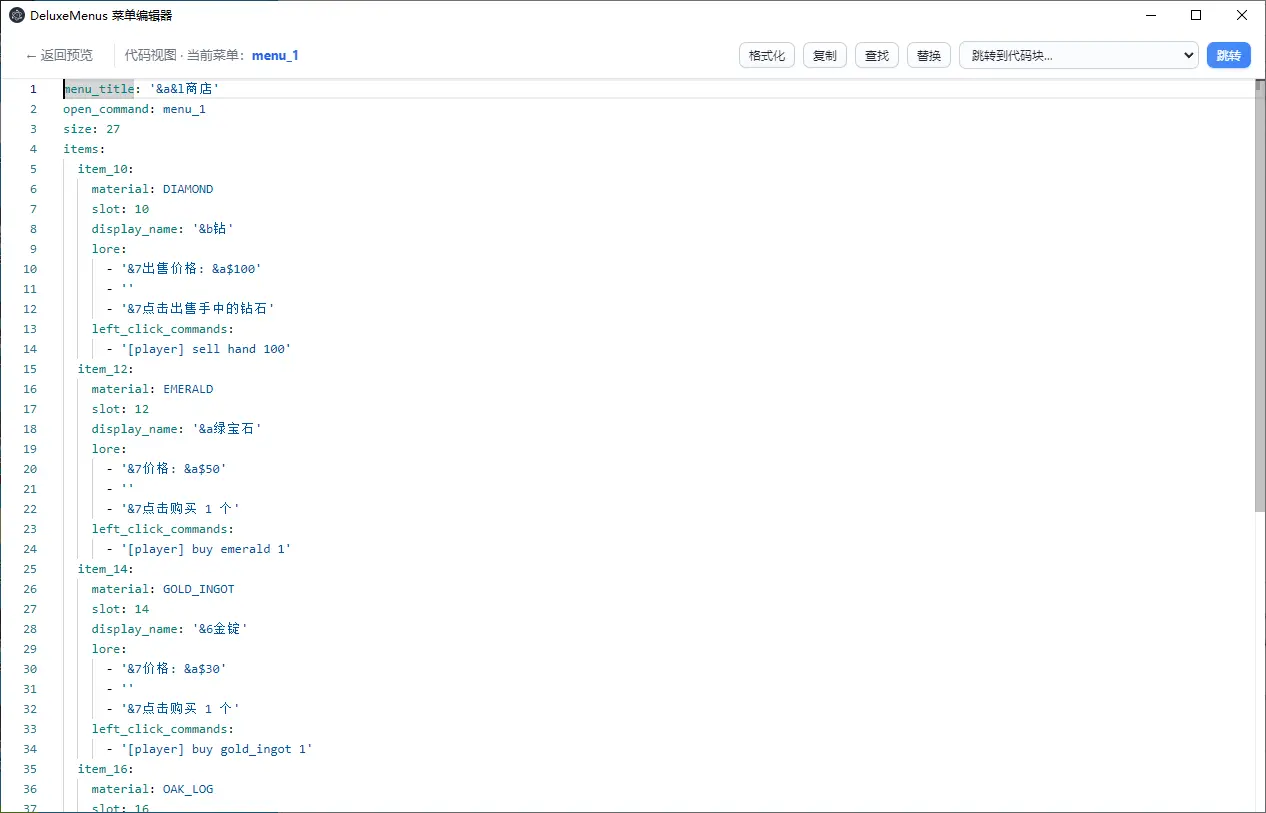Click the item_16: key line
This screenshot has height=813, width=1266.
pyautogui.click(x=106, y=769)
